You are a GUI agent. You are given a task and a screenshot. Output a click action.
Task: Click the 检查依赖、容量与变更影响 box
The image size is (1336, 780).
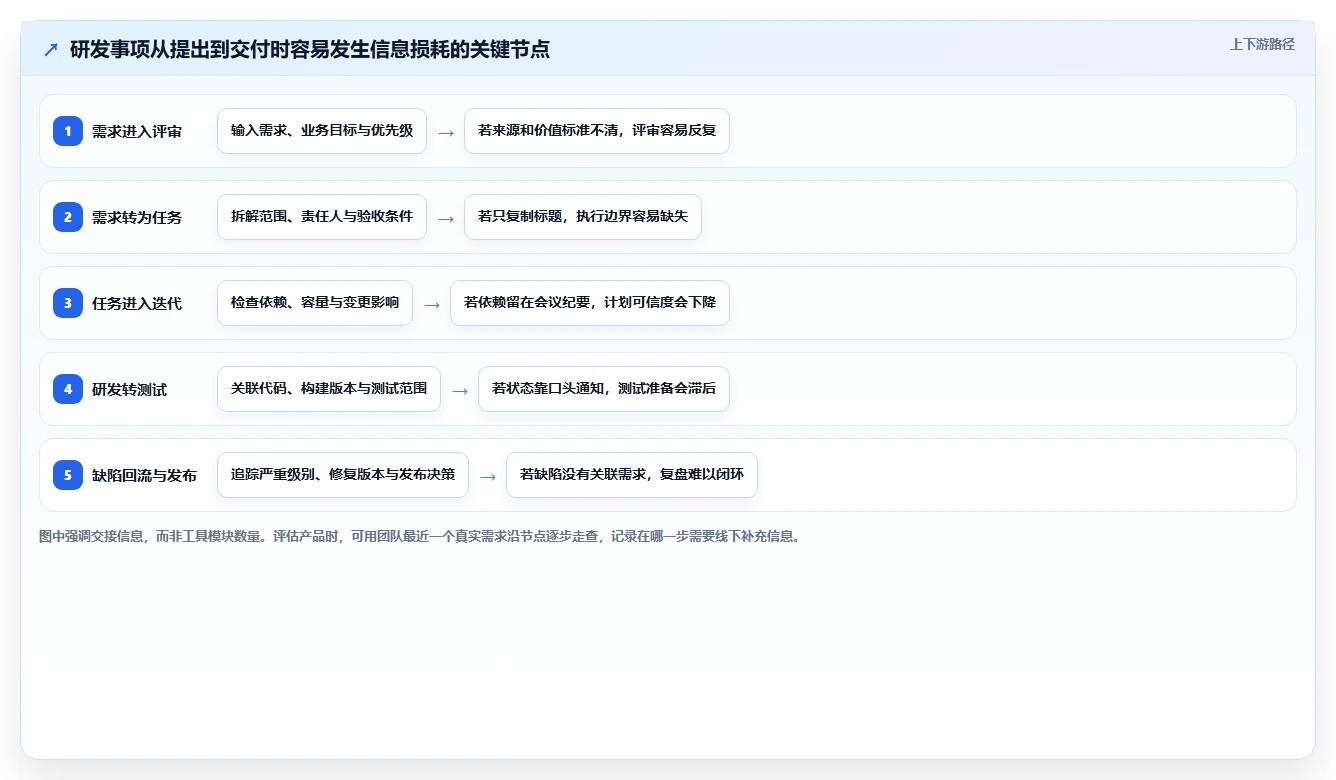point(315,303)
